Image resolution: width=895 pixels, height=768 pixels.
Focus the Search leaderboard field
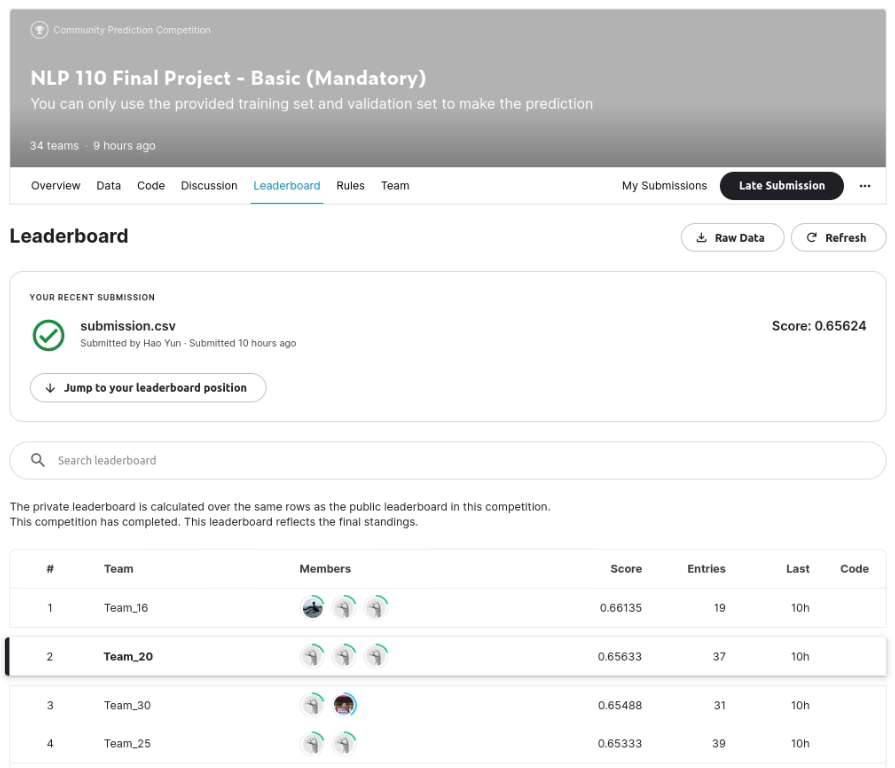pos(450,461)
